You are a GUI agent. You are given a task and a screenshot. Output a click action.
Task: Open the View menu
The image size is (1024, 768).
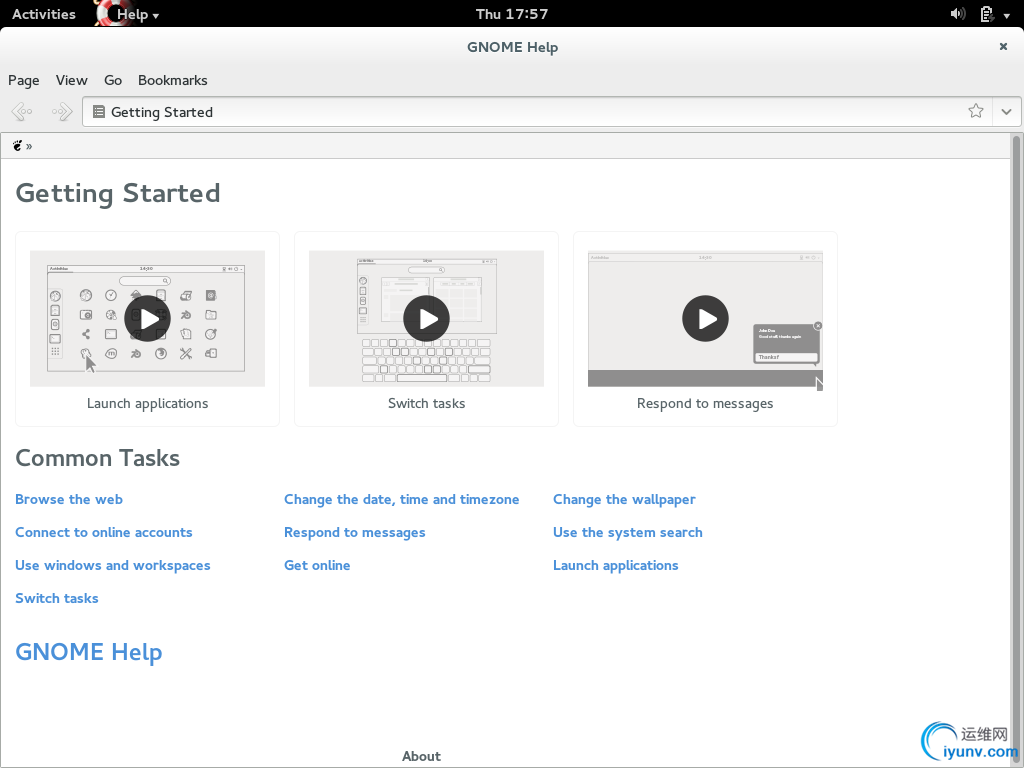[x=71, y=80]
